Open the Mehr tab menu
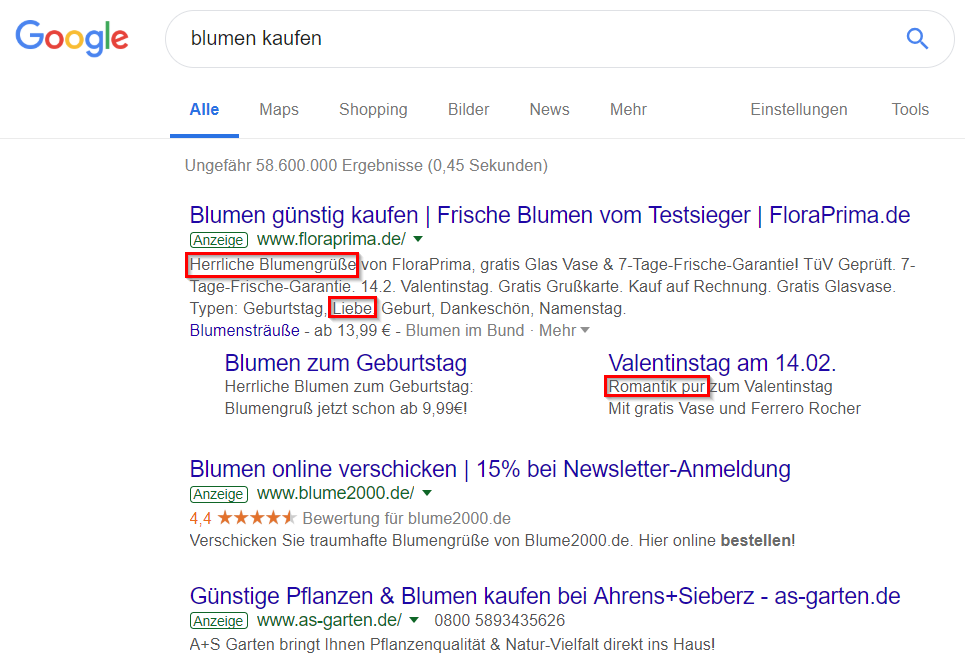Image resolution: width=965 pixels, height=670 pixels. coord(628,110)
